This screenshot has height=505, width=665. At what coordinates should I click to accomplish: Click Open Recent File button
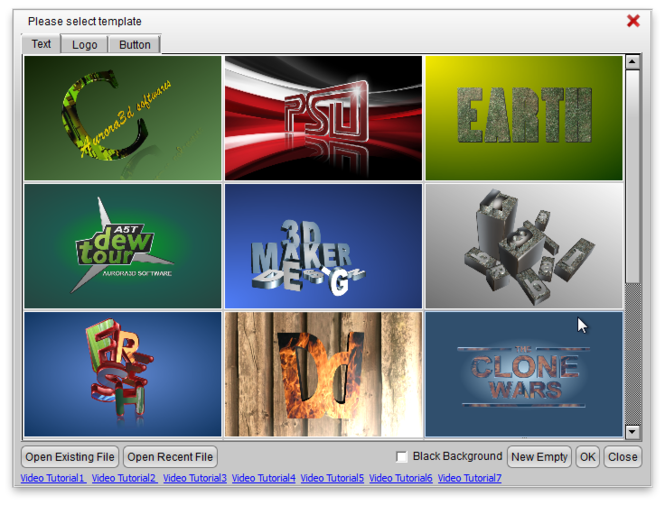[170, 457]
